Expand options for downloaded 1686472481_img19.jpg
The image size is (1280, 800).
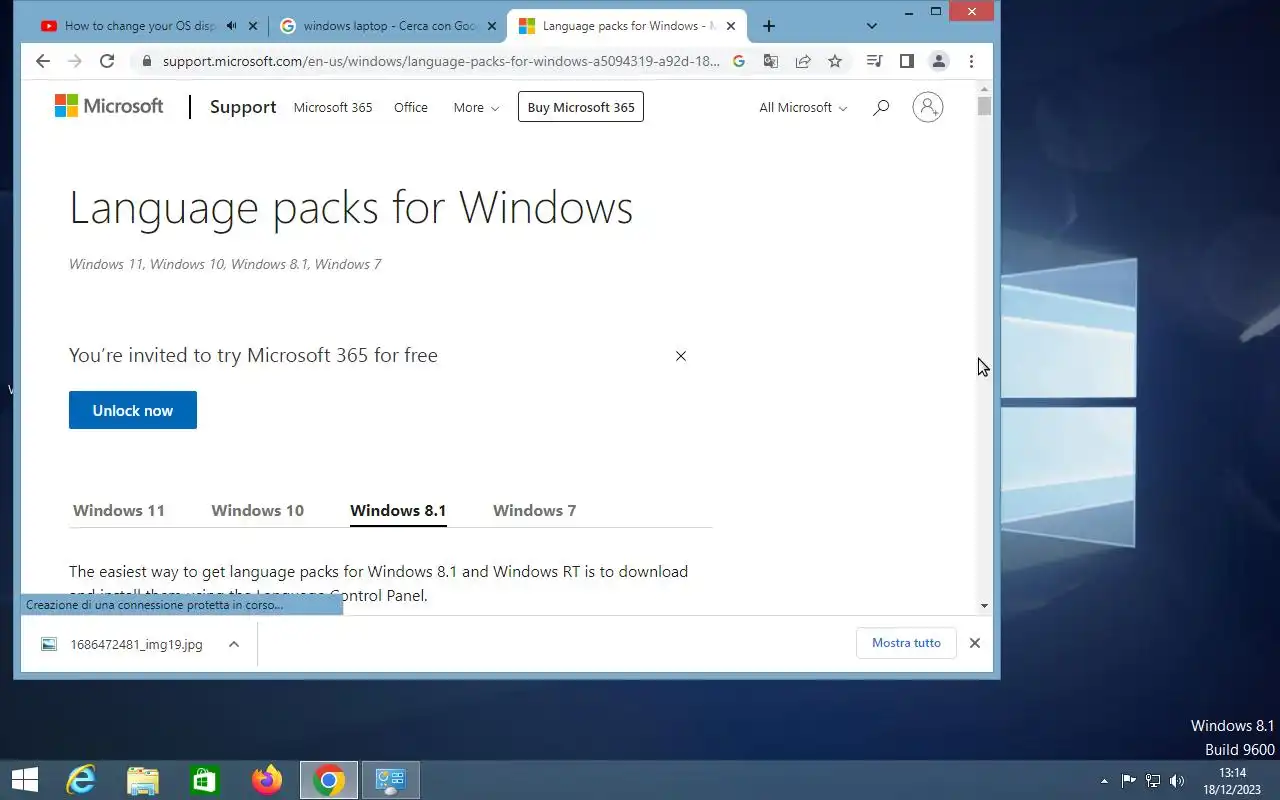point(234,644)
